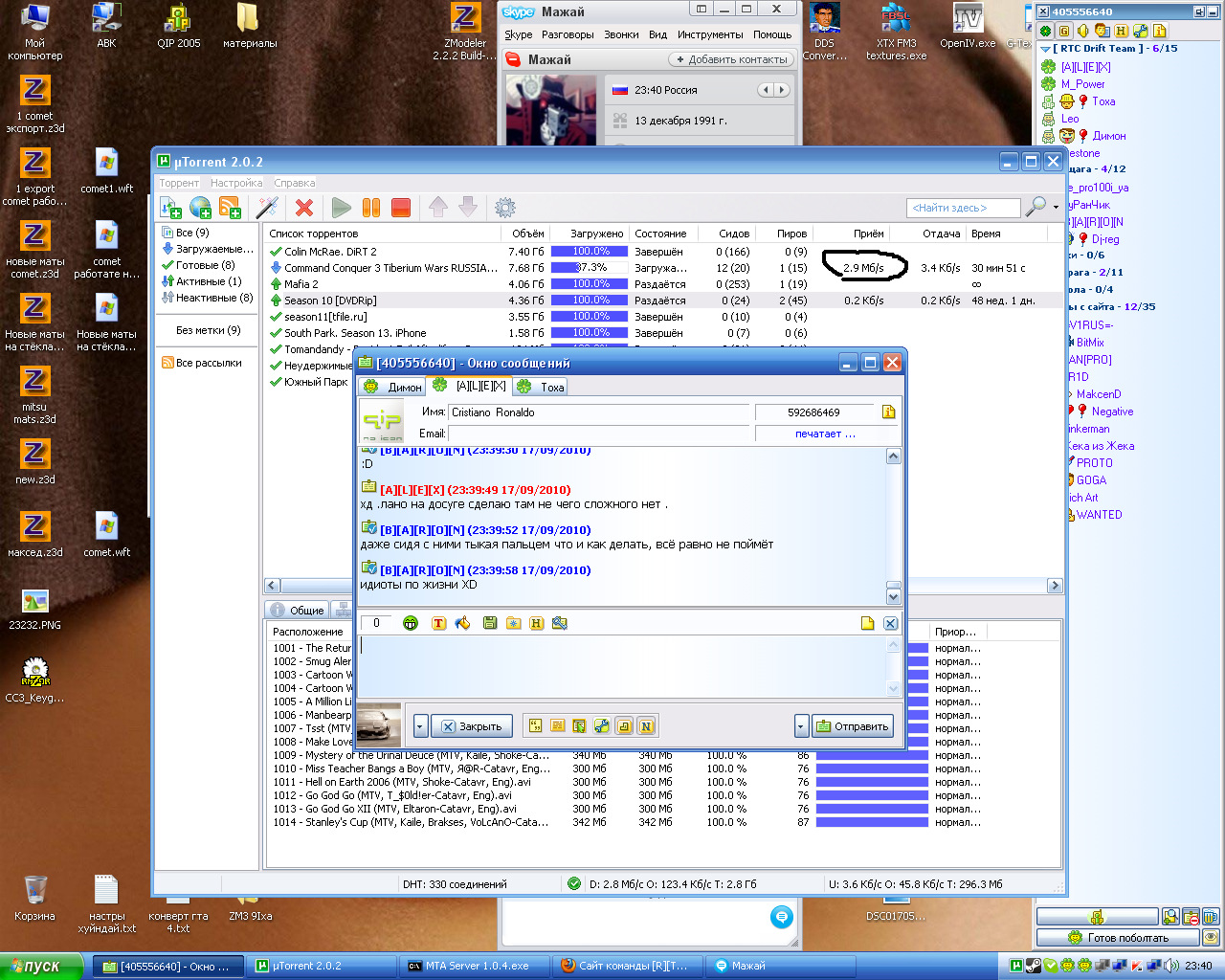Select the 'Неактивные (8)' category in sidebar
Screen dimensions: 1225x980
(x=213, y=298)
